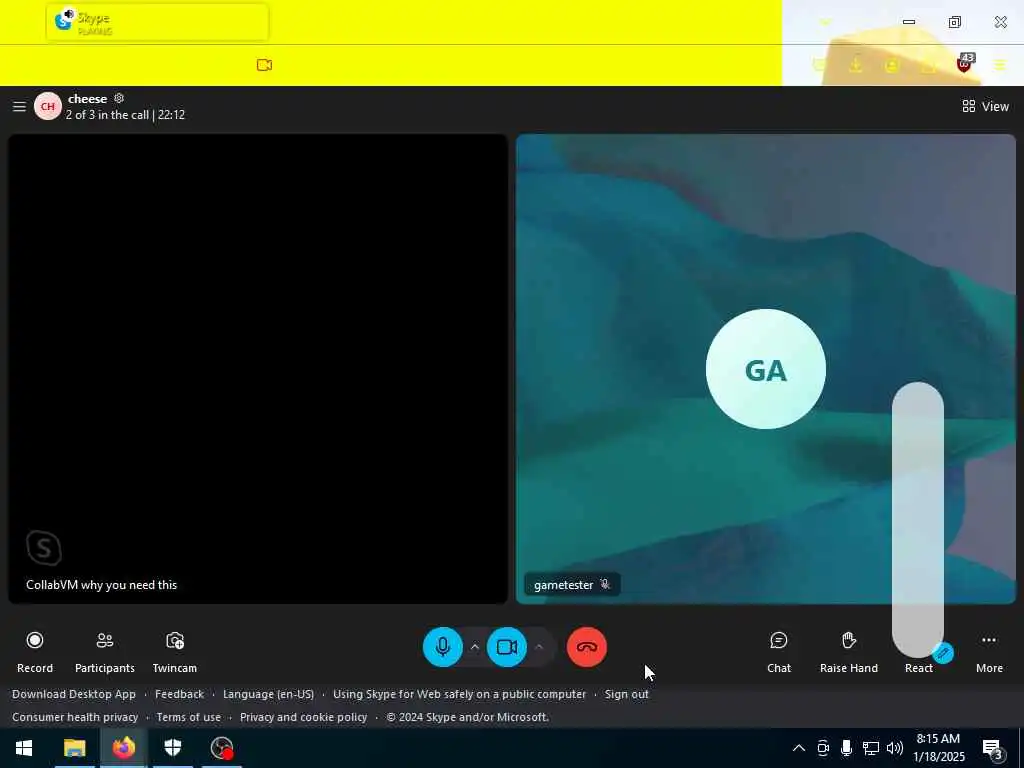Select the CollabVM black video tile
The height and width of the screenshot is (768, 1024).
257,369
